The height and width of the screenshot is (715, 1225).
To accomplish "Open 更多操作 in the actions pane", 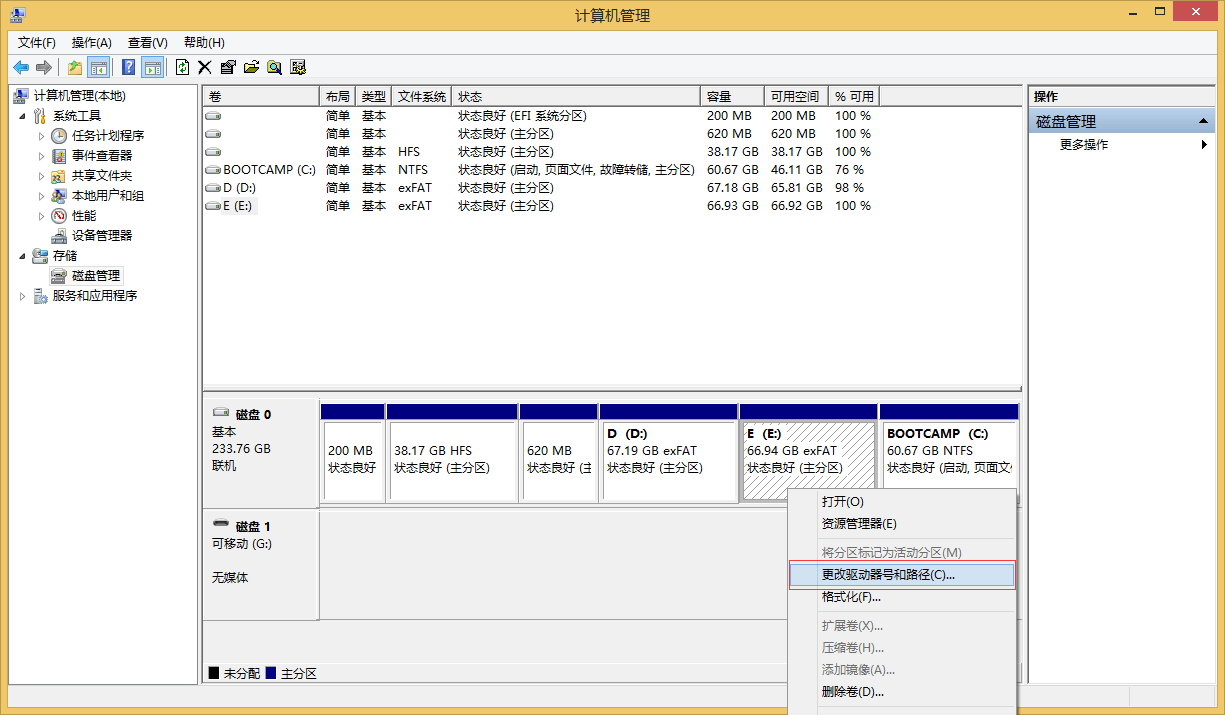I will point(1084,144).
